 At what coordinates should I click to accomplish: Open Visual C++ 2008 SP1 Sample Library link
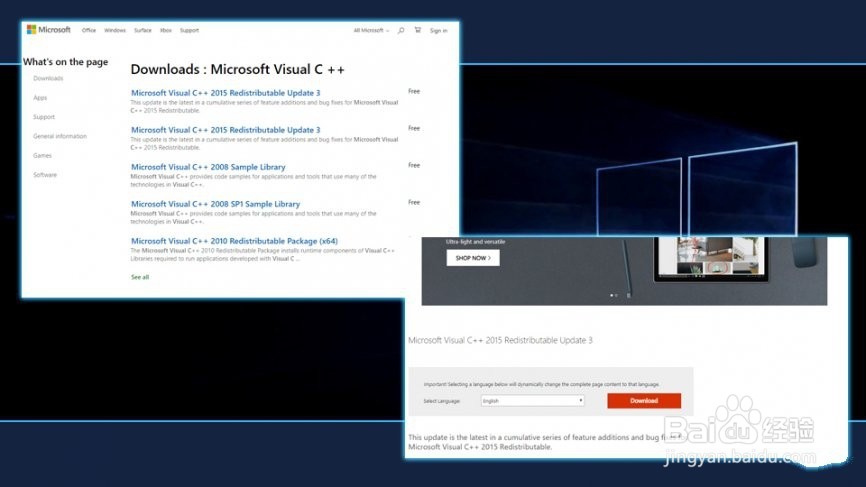(x=215, y=204)
